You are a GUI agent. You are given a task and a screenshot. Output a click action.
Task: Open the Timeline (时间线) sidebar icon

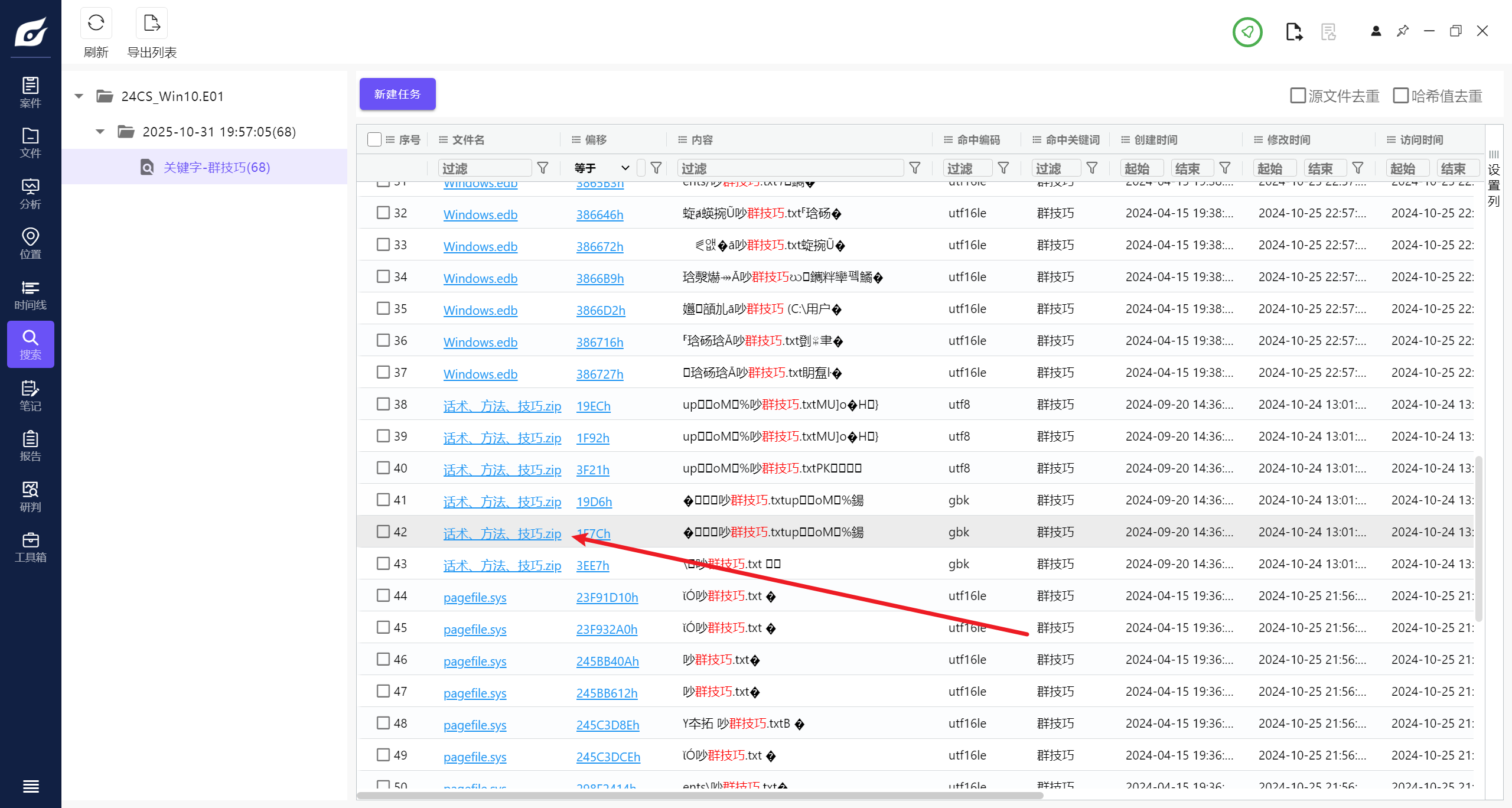(30, 295)
